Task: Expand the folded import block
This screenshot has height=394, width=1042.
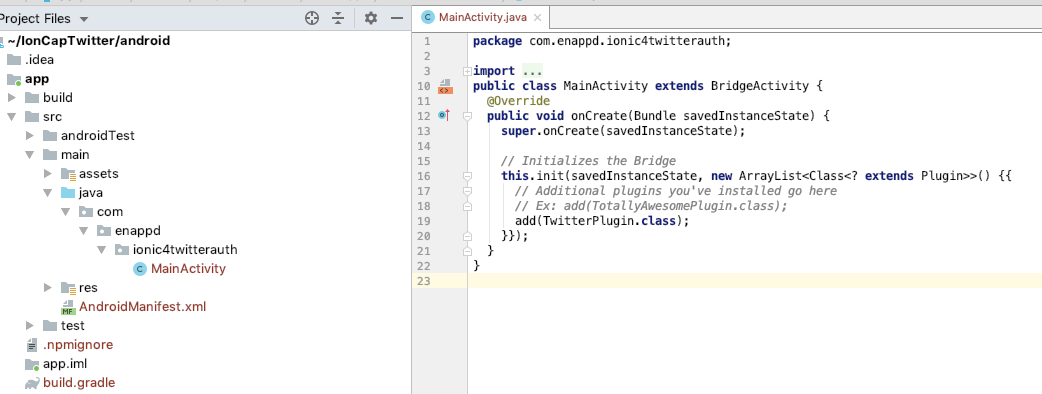Action: [467, 71]
